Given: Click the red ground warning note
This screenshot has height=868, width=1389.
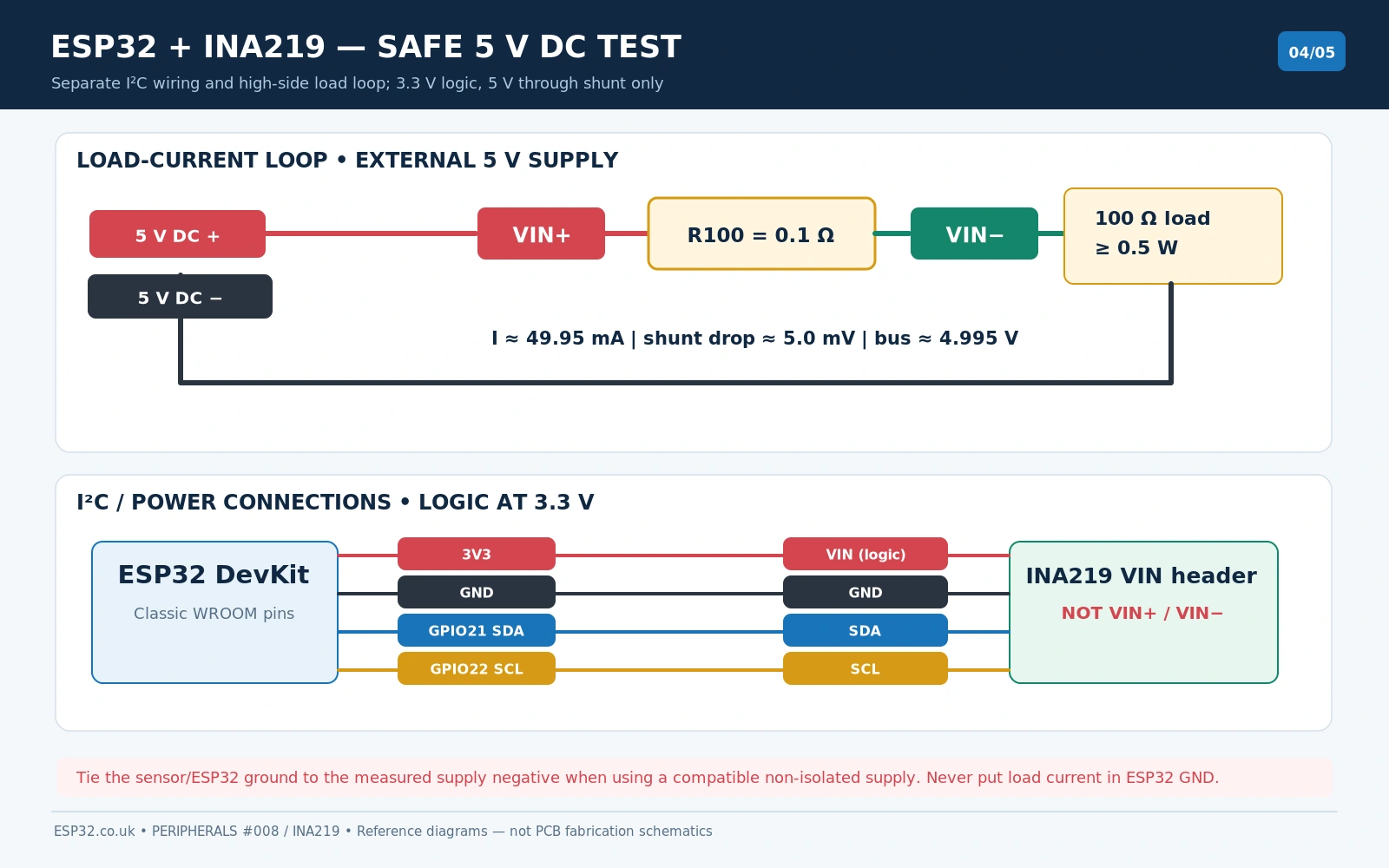Looking at the screenshot, I should (694, 778).
